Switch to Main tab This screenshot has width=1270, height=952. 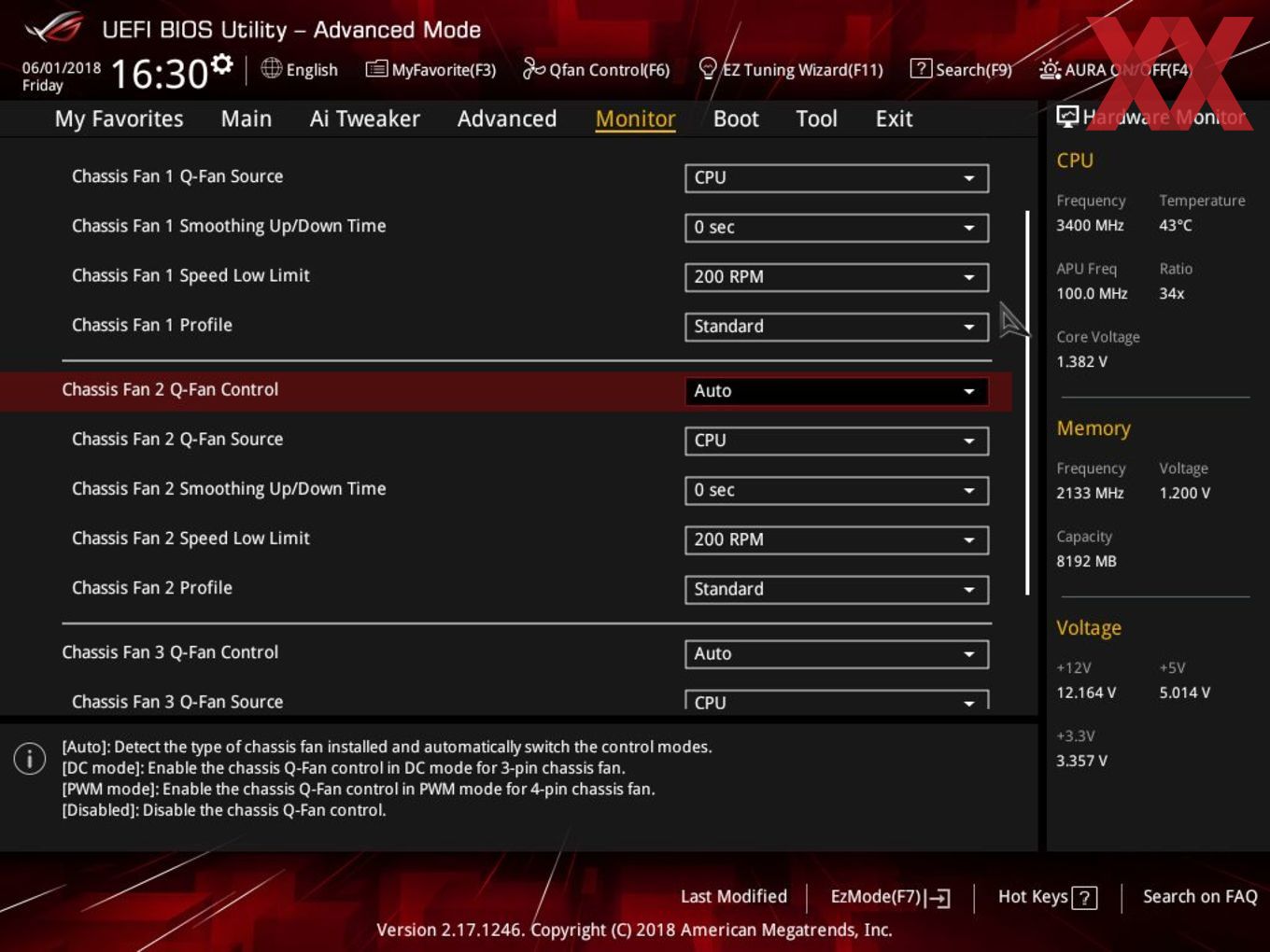(x=247, y=119)
